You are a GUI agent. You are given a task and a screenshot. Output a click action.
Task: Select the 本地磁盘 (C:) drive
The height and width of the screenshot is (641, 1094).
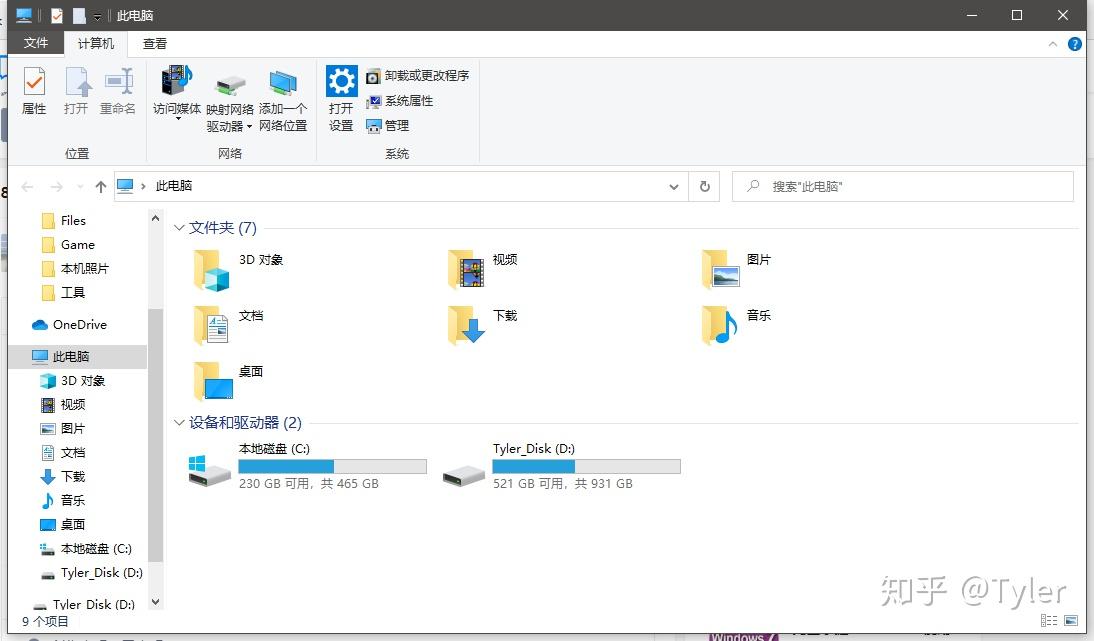click(x=307, y=466)
